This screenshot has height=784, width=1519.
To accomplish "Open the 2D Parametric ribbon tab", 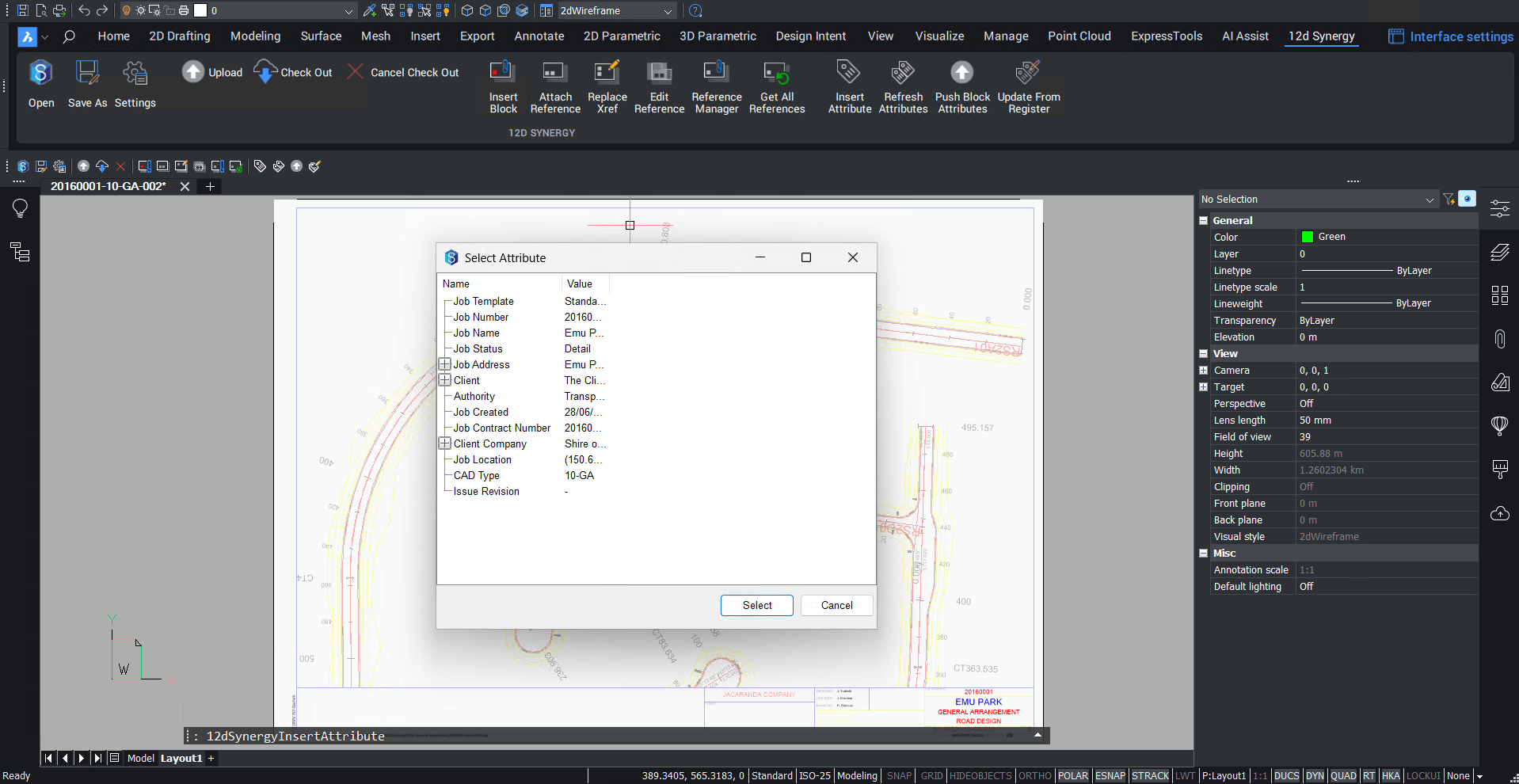I will coord(622,36).
